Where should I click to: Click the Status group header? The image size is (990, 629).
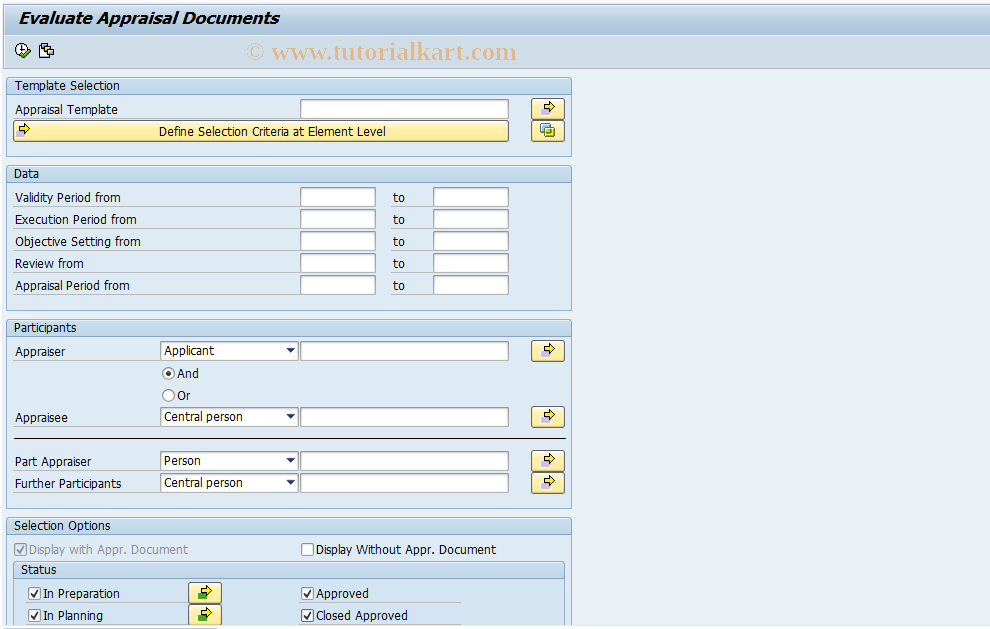coord(289,570)
